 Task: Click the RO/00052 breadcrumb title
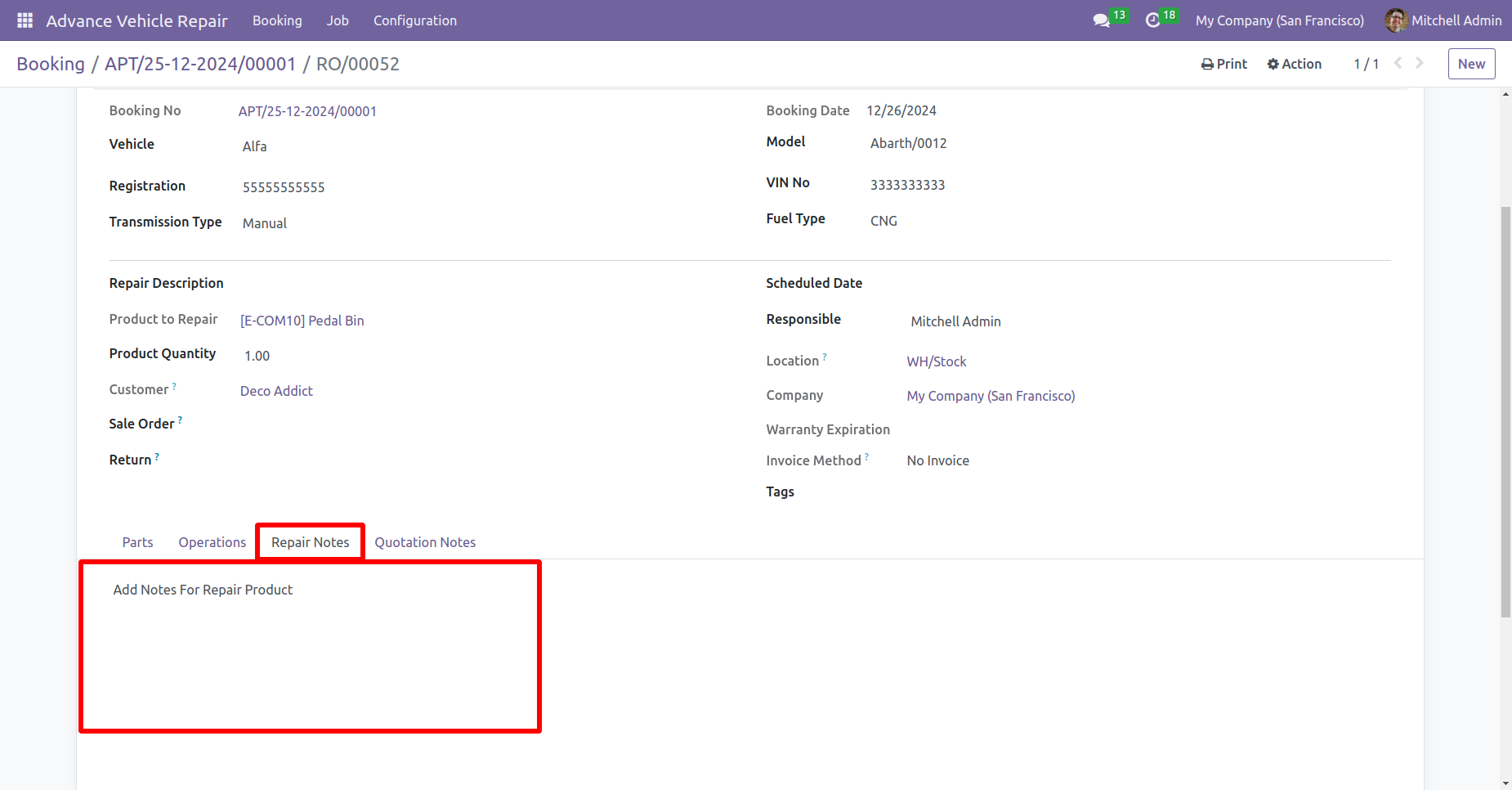click(x=358, y=64)
